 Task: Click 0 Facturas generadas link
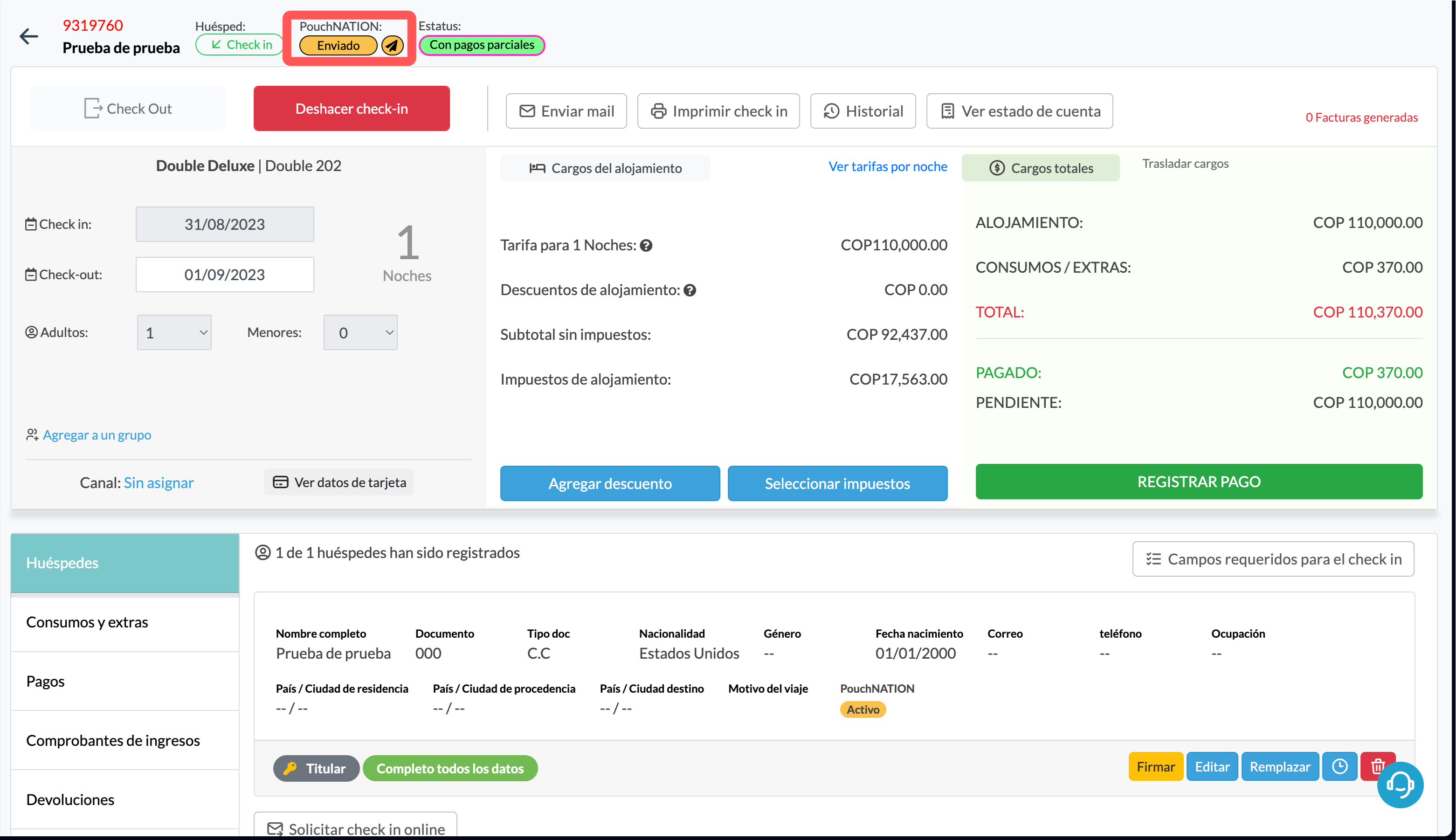(1361, 117)
